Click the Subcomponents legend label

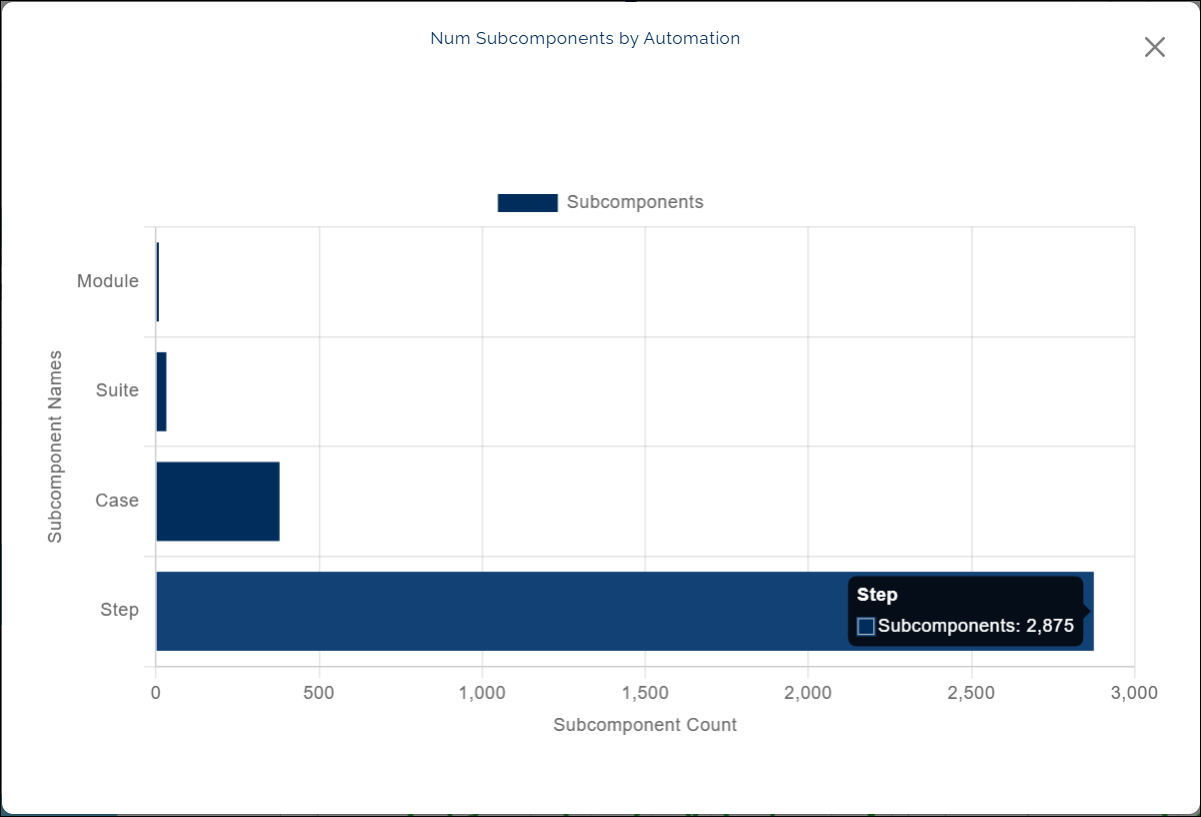(635, 202)
